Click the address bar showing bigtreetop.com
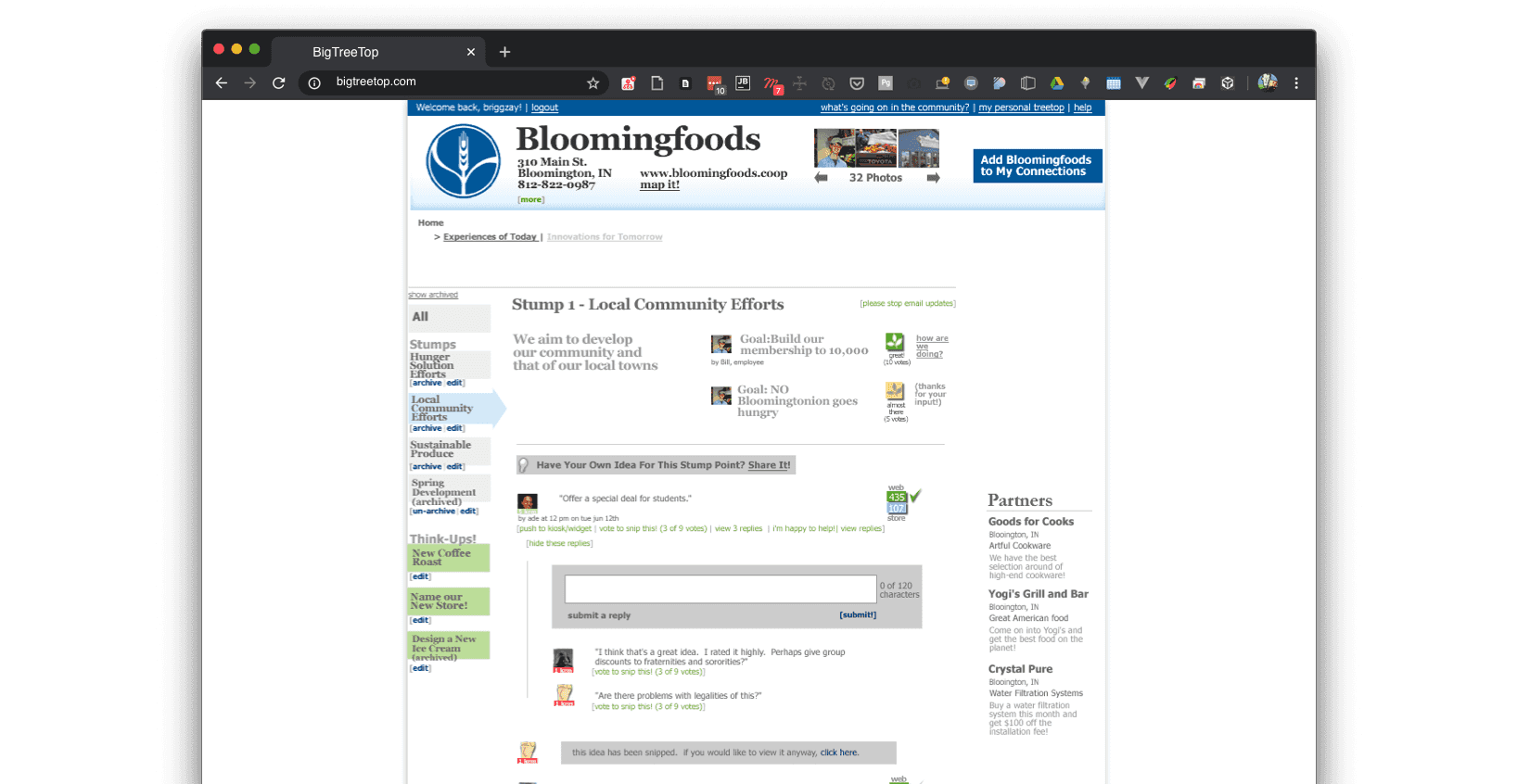Image resolution: width=1517 pixels, height=784 pixels. click(x=454, y=82)
